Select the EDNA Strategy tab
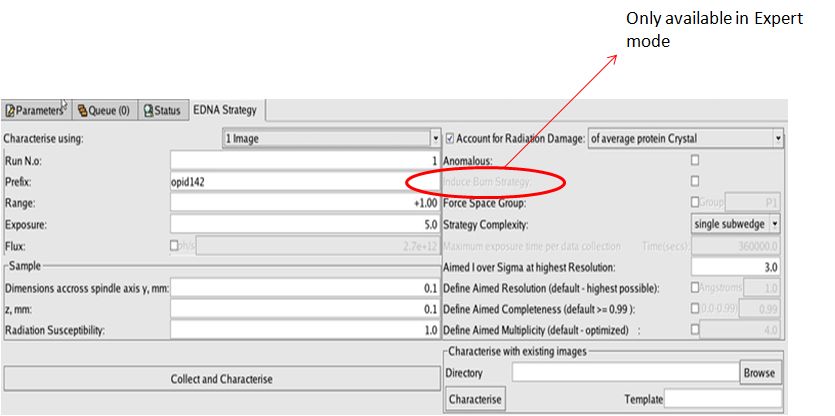Viewport: 835px width, 416px height. coord(226,110)
